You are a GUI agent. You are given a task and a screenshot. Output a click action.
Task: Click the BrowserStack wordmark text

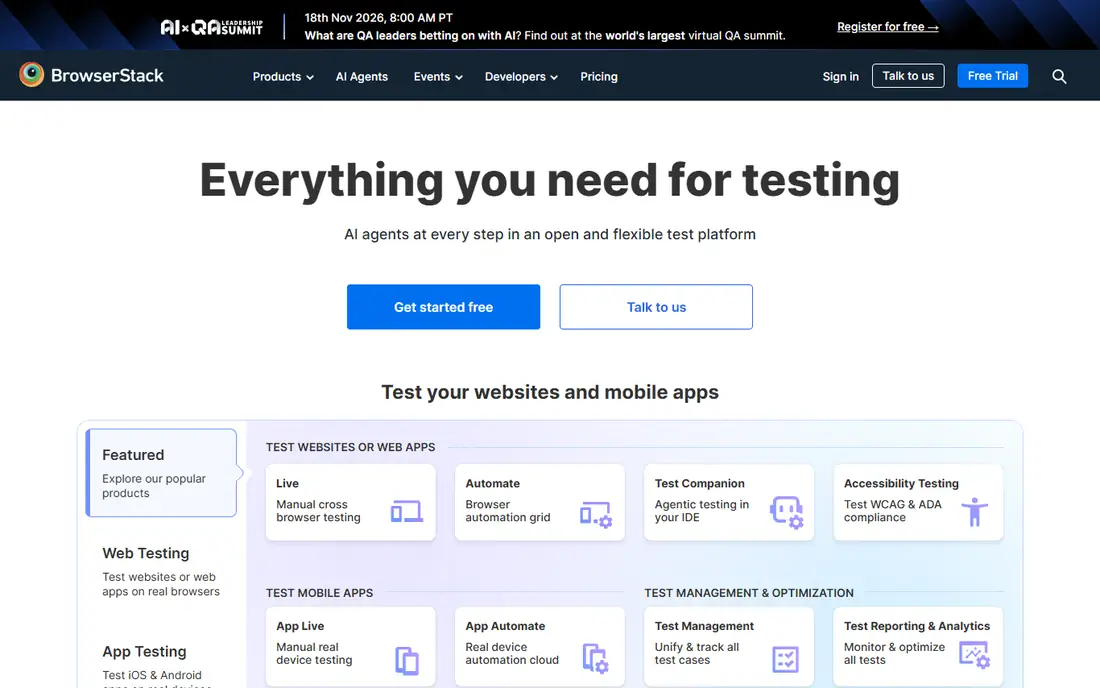tap(107, 75)
